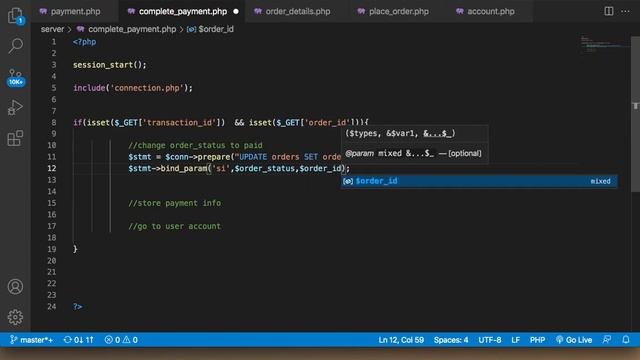
Task: Synchronize changes 0 down 1 up
Action: point(78,340)
